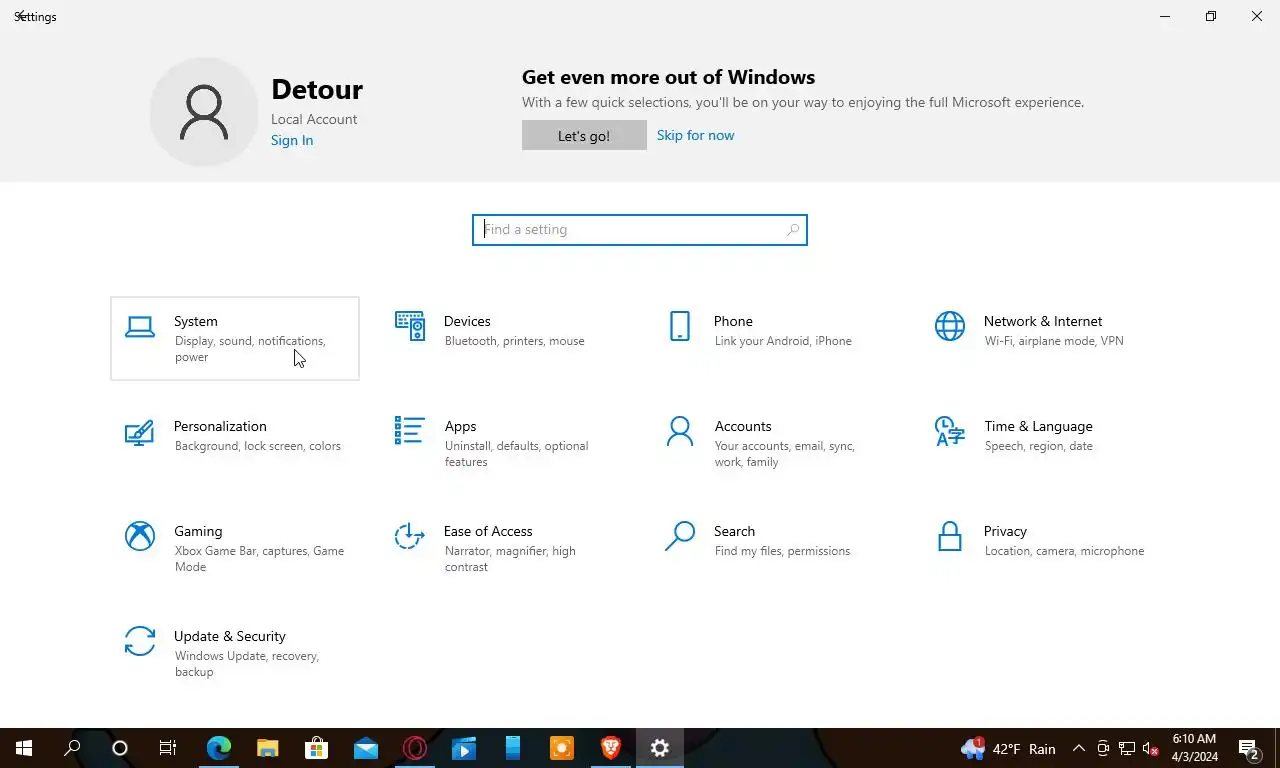
Task: Open Devices settings keyboard icon
Action: (410, 326)
